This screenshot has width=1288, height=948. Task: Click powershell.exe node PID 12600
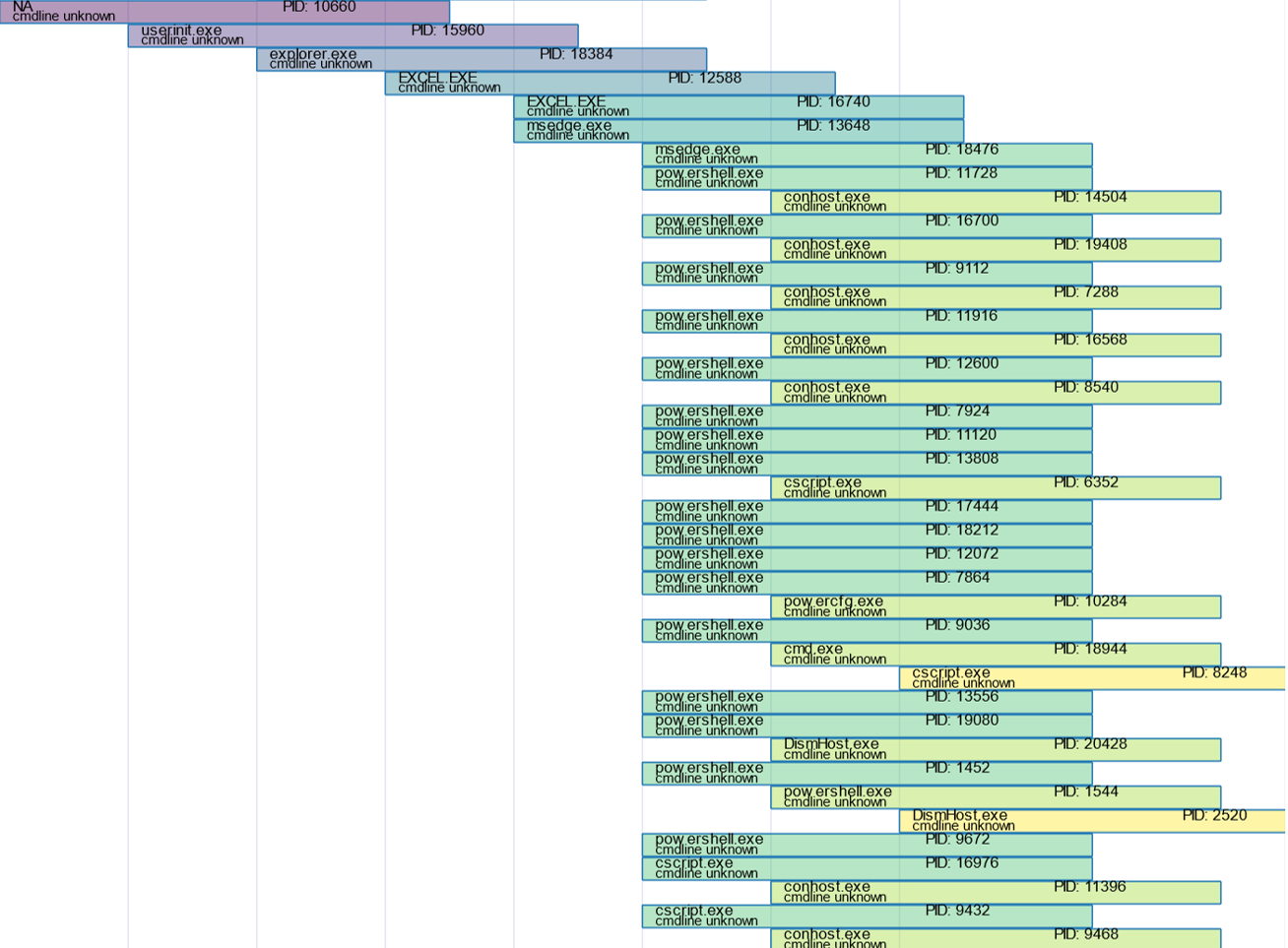867,369
